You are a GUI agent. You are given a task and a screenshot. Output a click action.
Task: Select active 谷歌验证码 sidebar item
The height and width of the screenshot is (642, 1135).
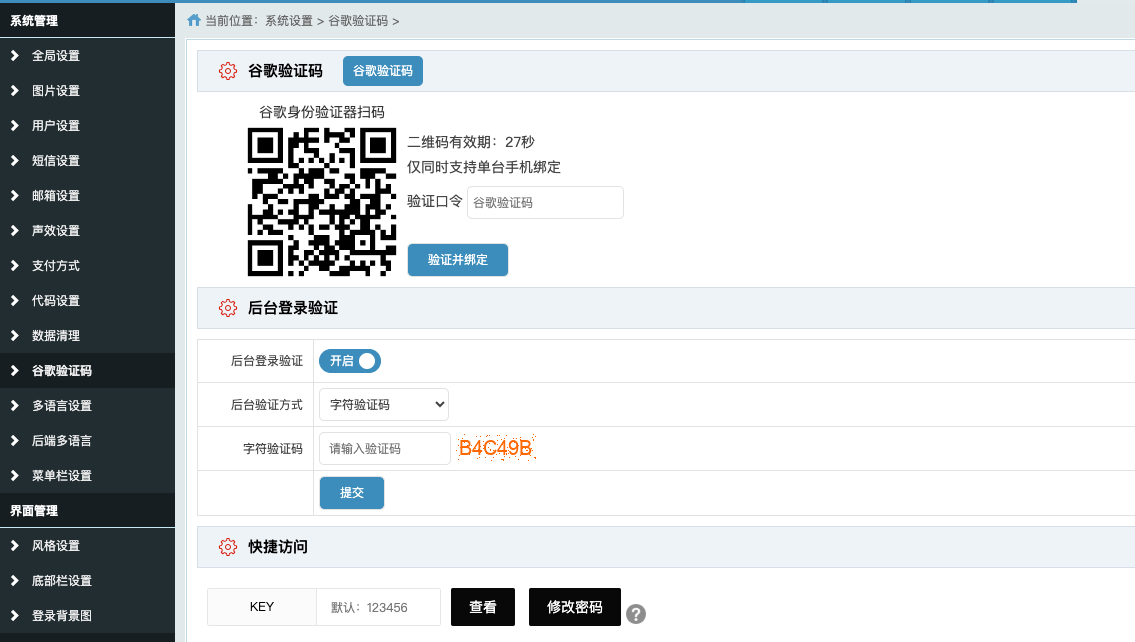pyautogui.click(x=88, y=371)
